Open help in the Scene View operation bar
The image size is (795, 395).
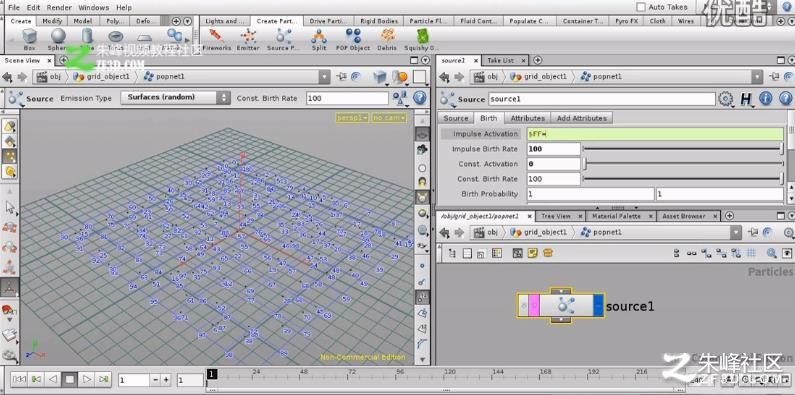click(x=420, y=97)
